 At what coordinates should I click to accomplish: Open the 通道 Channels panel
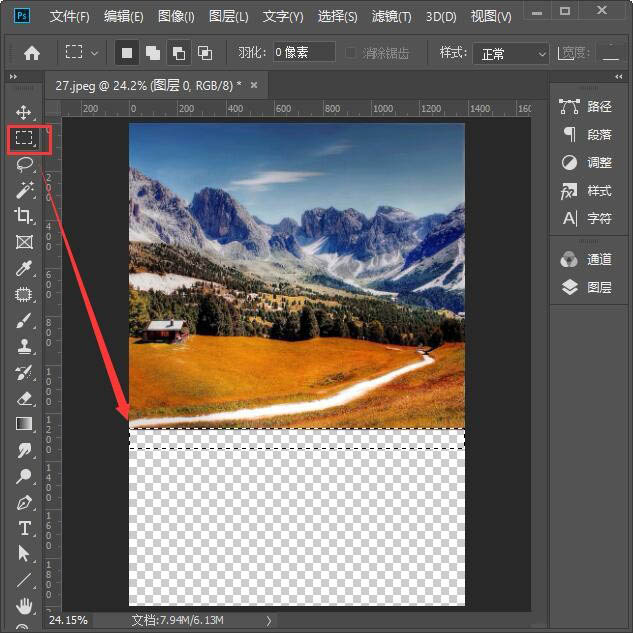pyautogui.click(x=586, y=259)
